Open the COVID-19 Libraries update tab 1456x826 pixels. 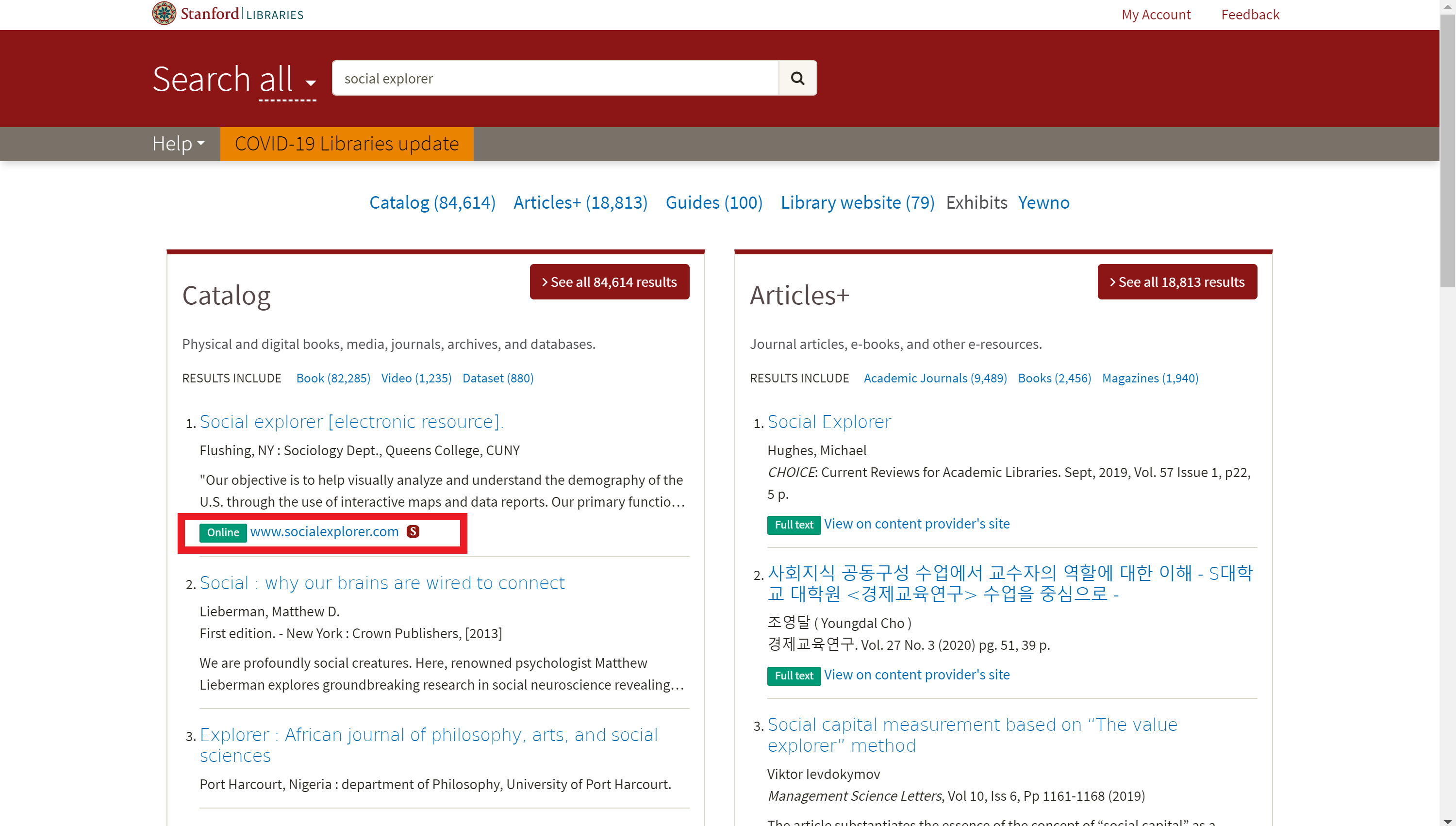(347, 144)
